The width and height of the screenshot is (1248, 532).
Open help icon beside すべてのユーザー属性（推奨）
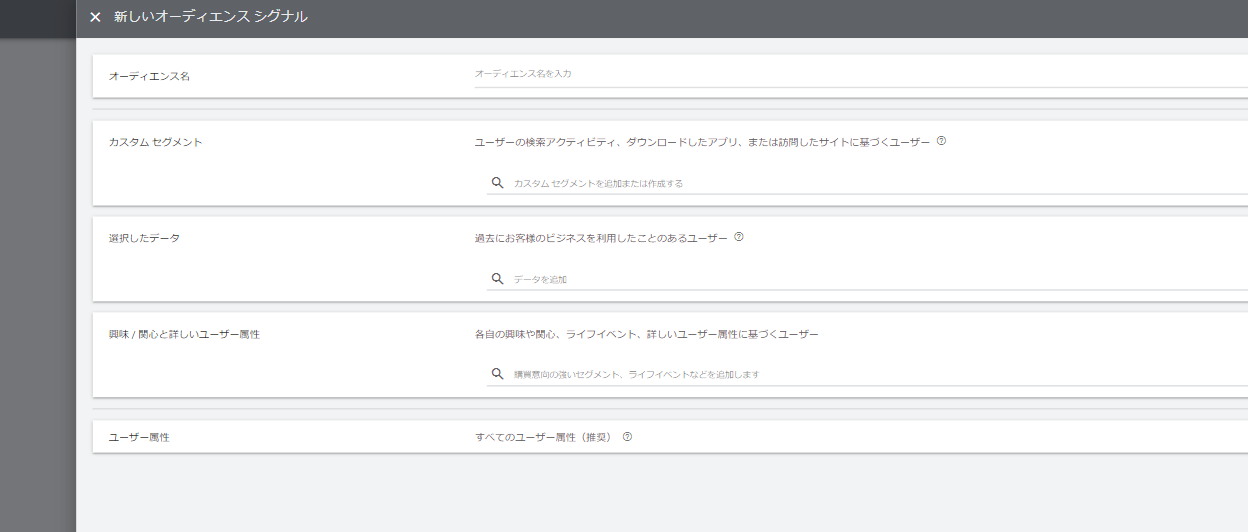click(x=627, y=437)
